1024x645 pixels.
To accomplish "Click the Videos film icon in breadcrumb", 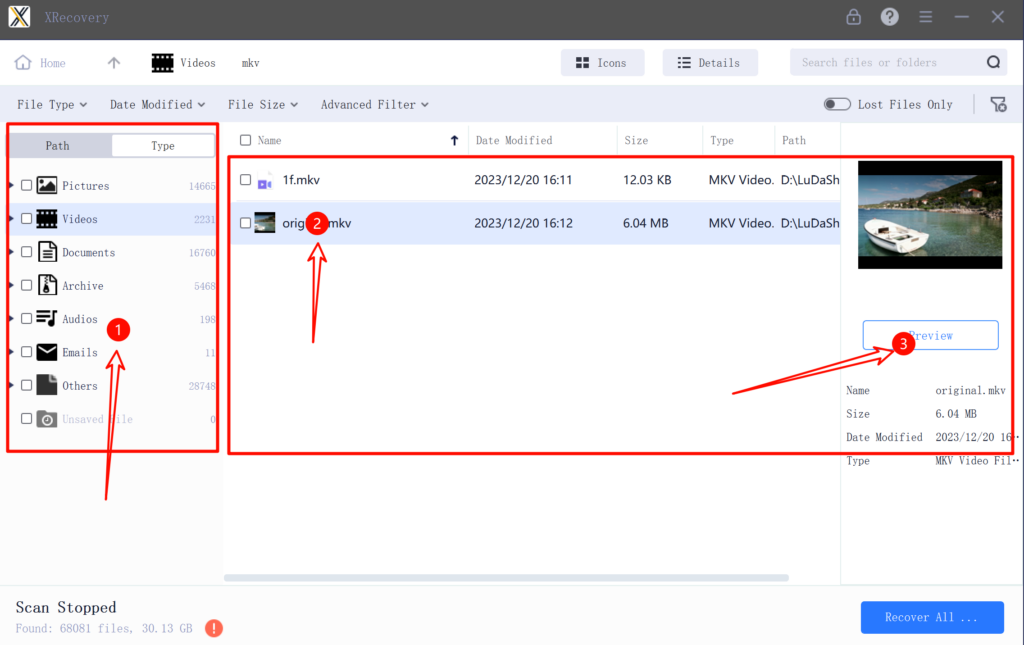I will 163,63.
